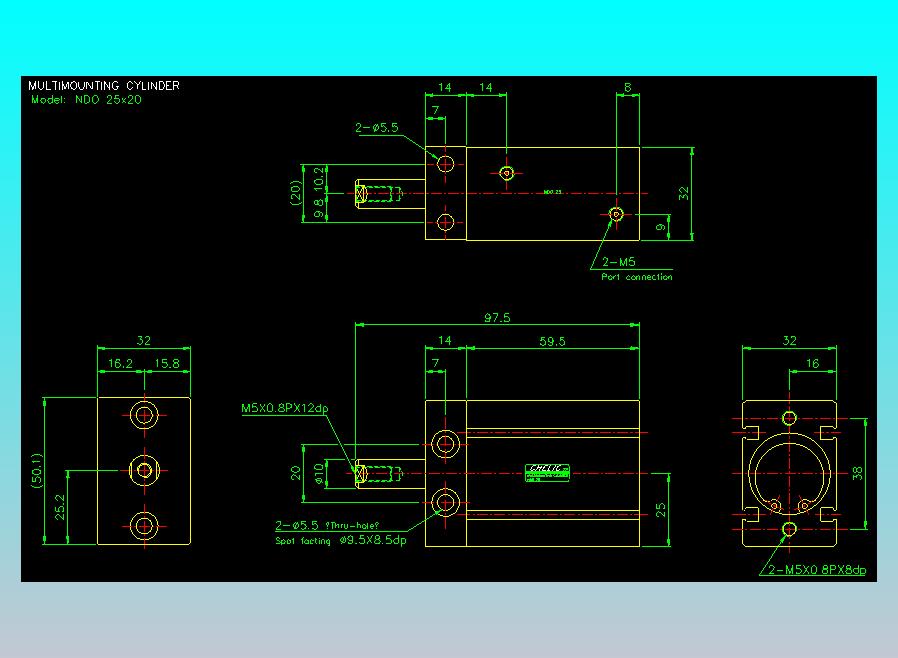Screen dimensions: 898x658
Task: Select the 10.2 dimension in top view
Action: coord(319,179)
